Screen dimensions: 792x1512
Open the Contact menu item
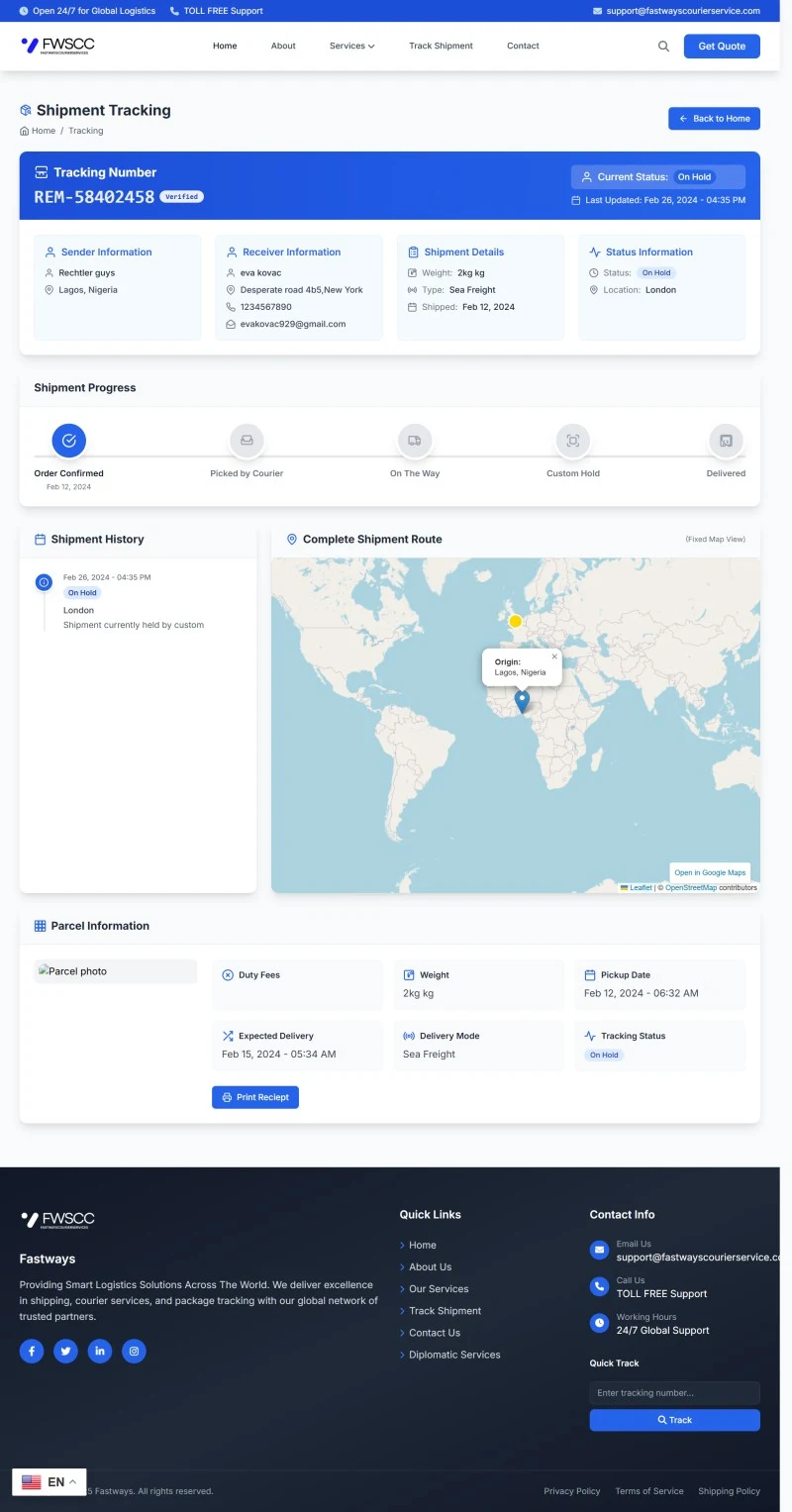point(523,46)
